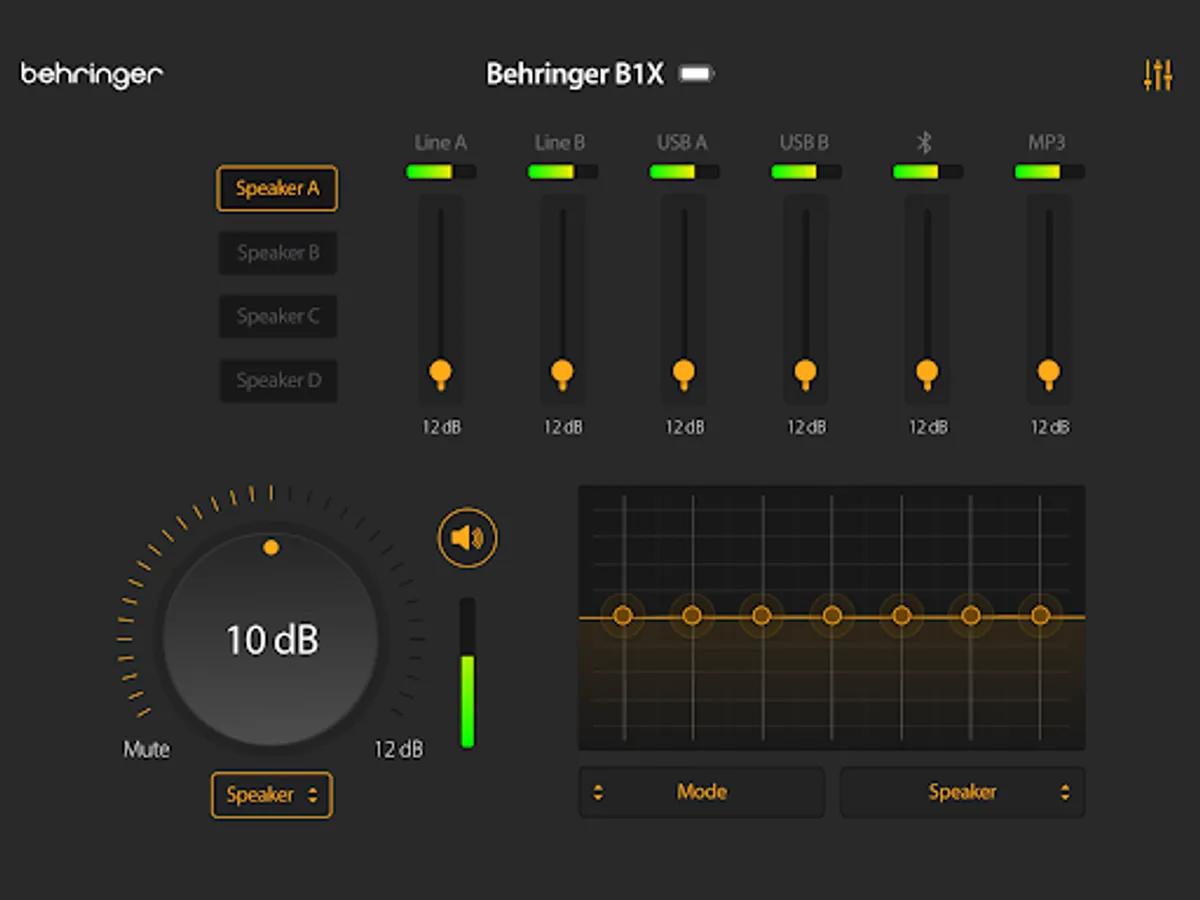This screenshot has width=1200, height=900.
Task: Select Speaker D
Action: click(278, 381)
